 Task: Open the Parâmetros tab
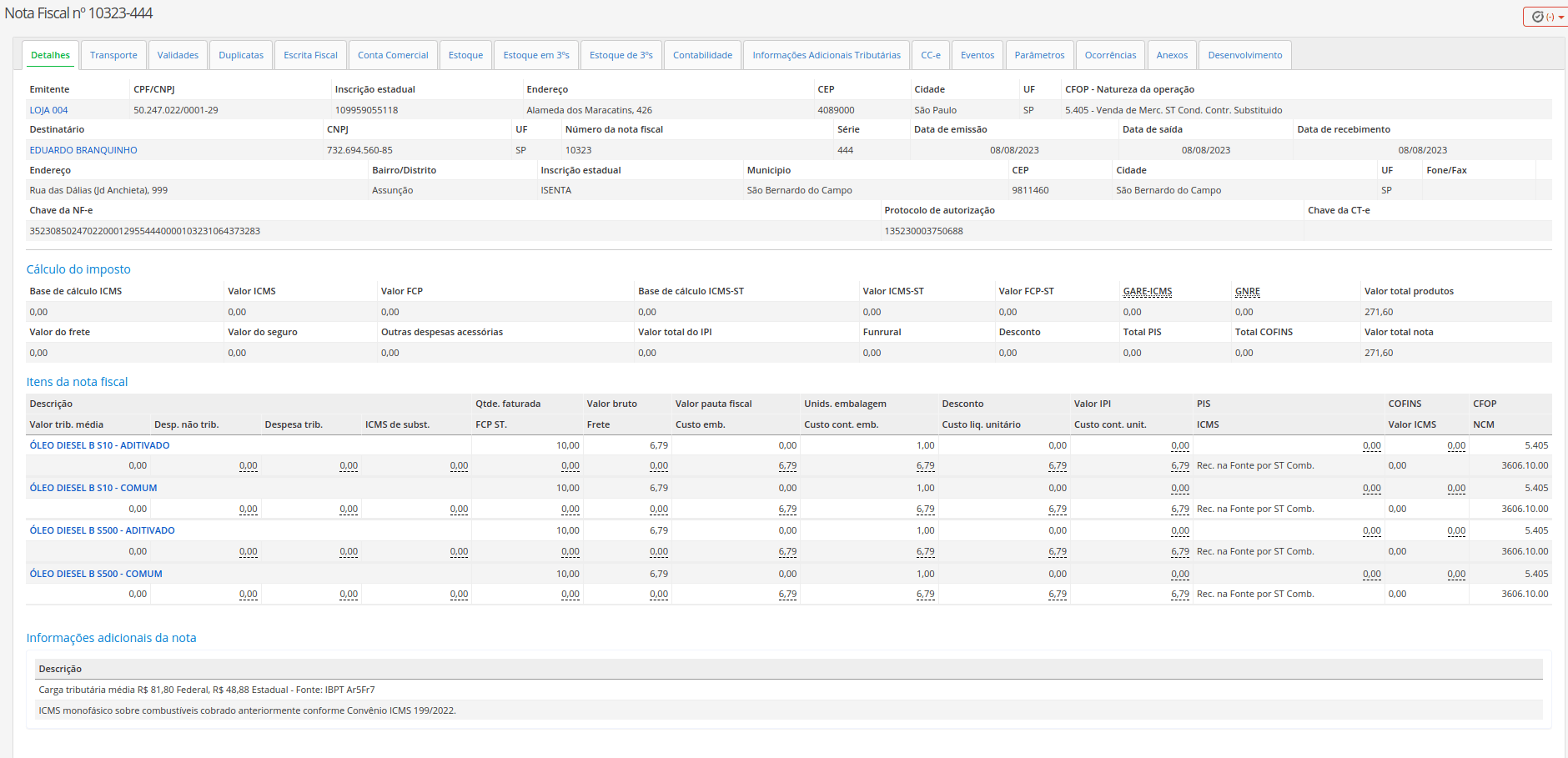click(x=1039, y=55)
